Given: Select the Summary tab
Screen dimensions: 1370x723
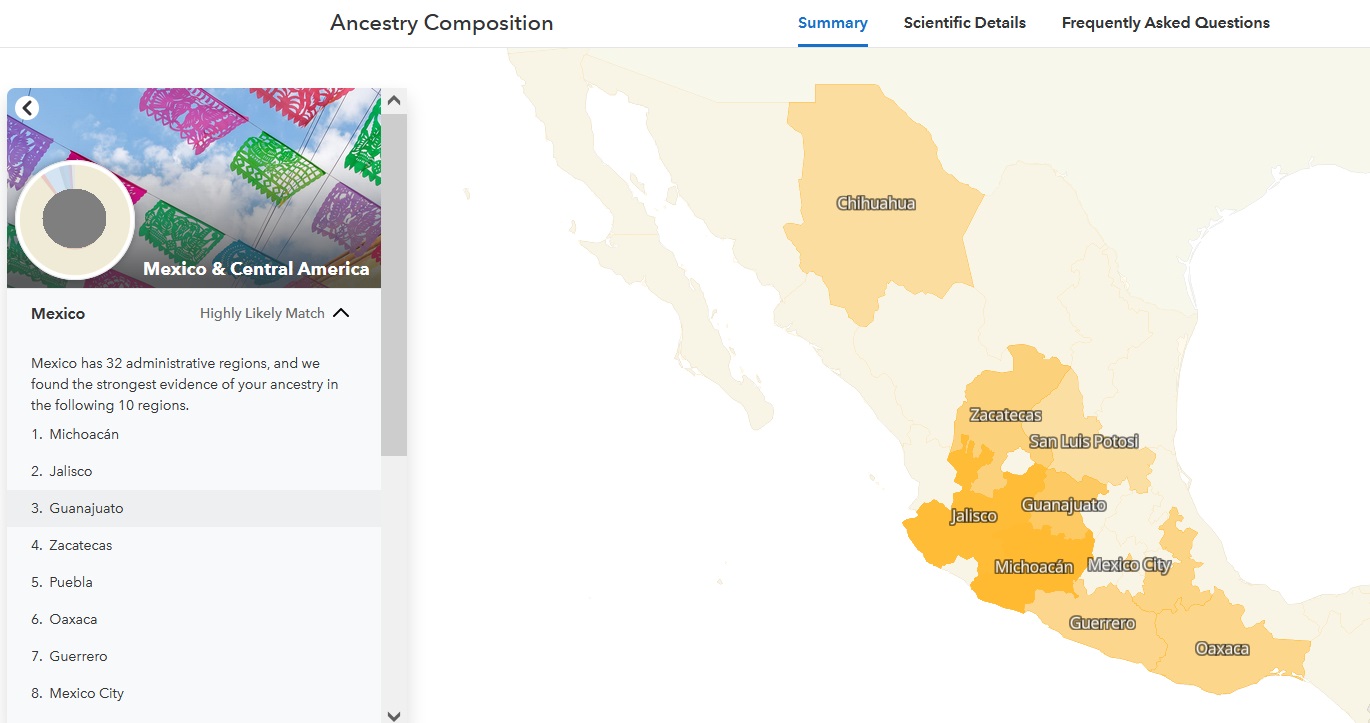Looking at the screenshot, I should (832, 22).
